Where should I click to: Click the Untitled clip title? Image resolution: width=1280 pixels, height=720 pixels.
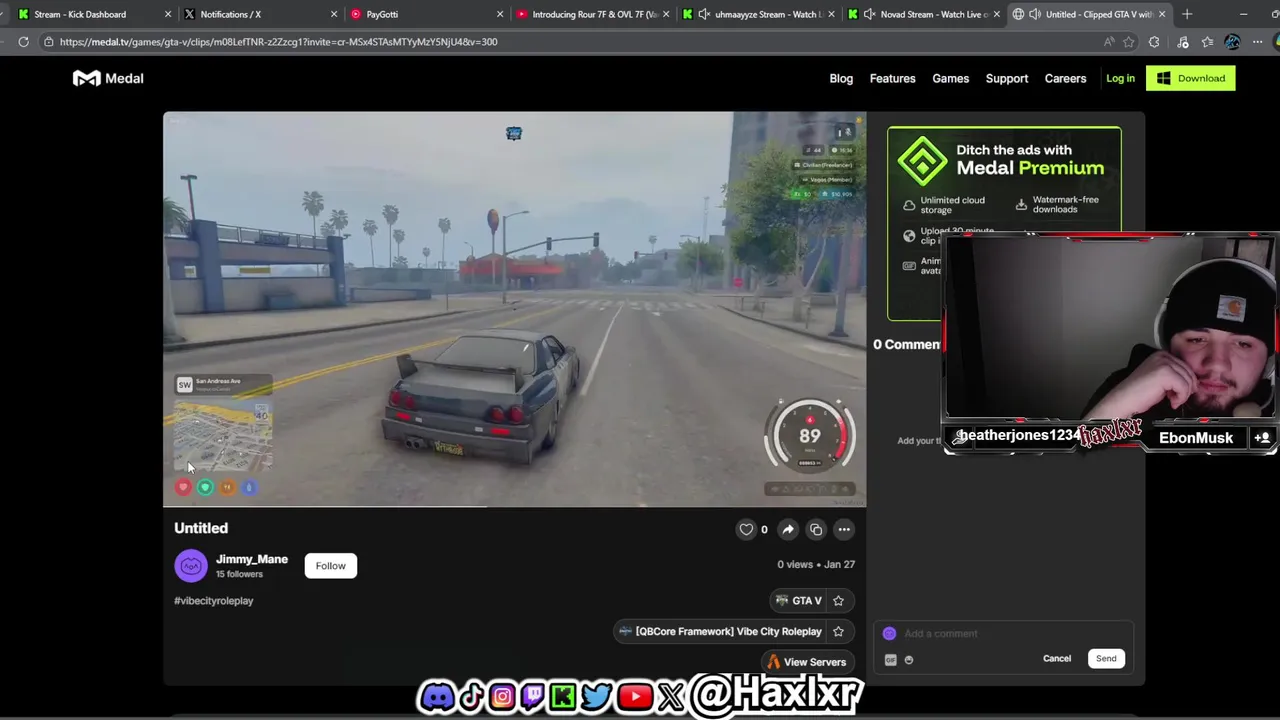[201, 528]
